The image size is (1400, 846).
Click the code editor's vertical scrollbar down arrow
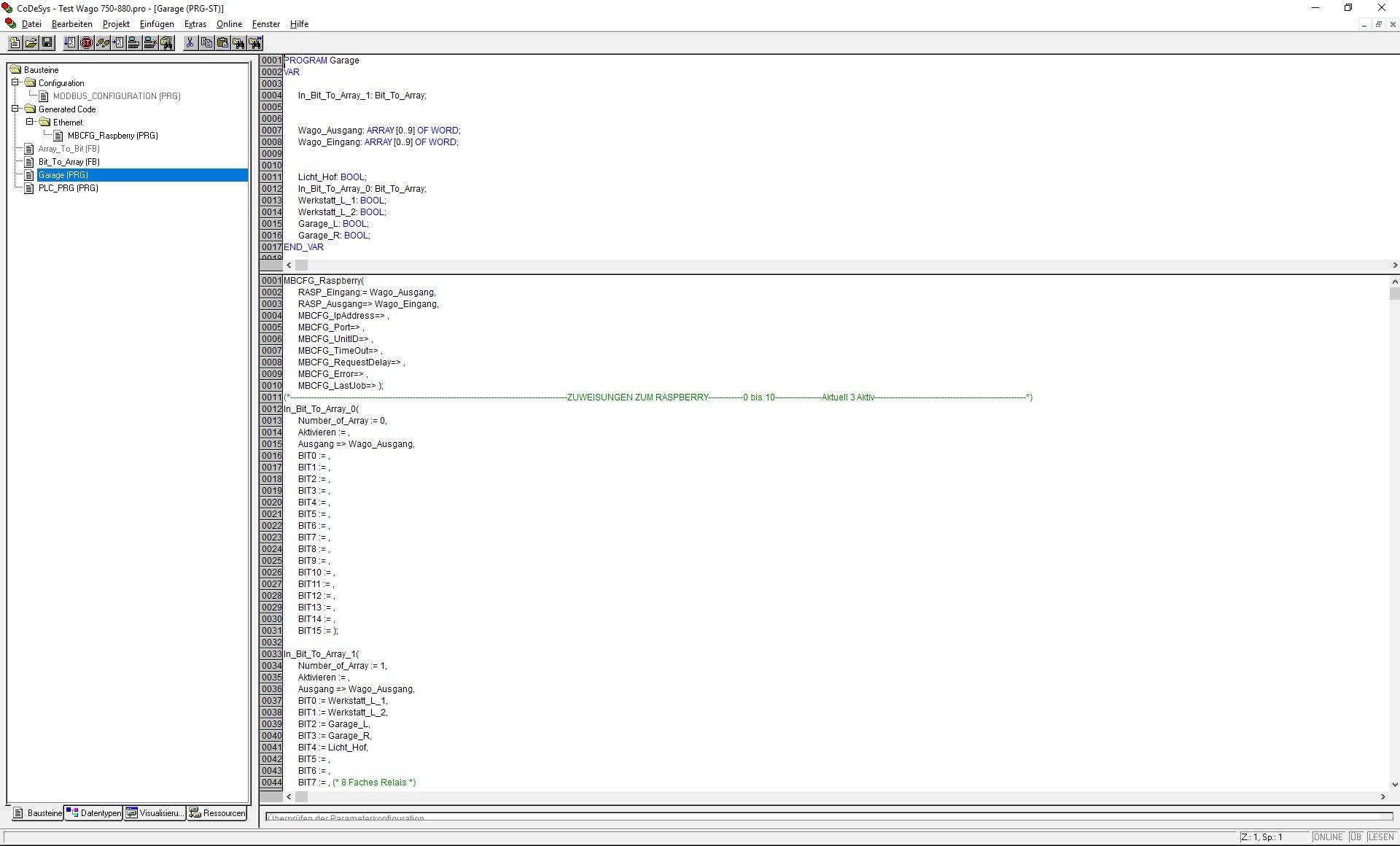point(1394,785)
